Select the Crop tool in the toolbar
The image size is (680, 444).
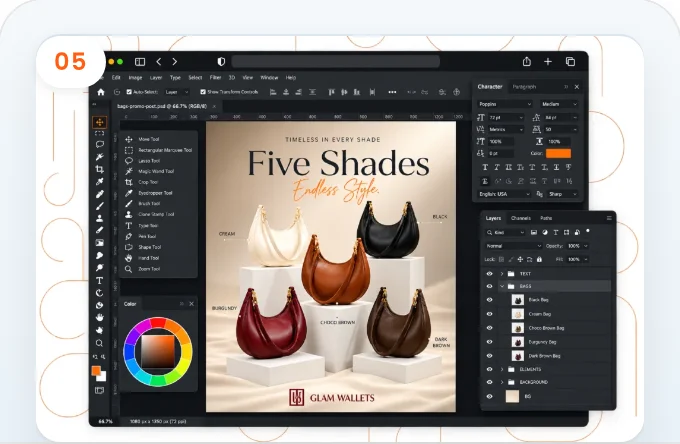click(x=100, y=169)
